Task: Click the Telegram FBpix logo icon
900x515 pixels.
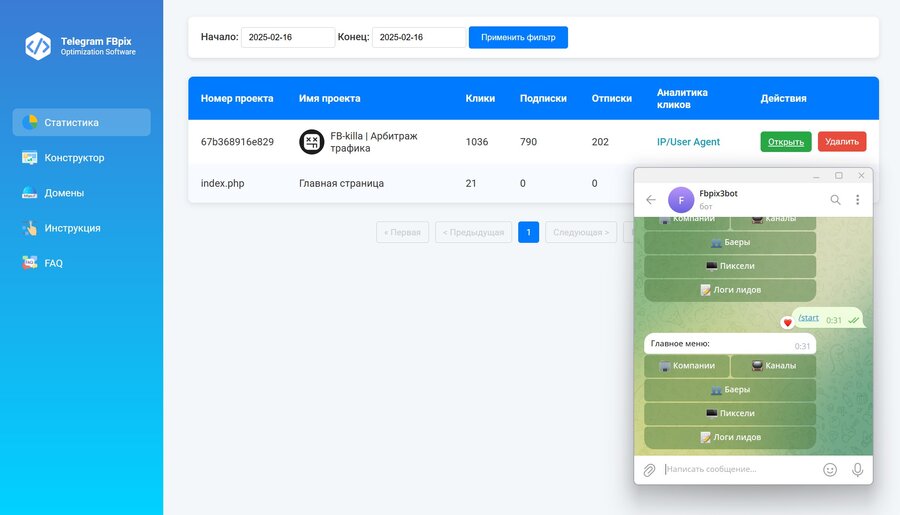Action: coord(38,46)
